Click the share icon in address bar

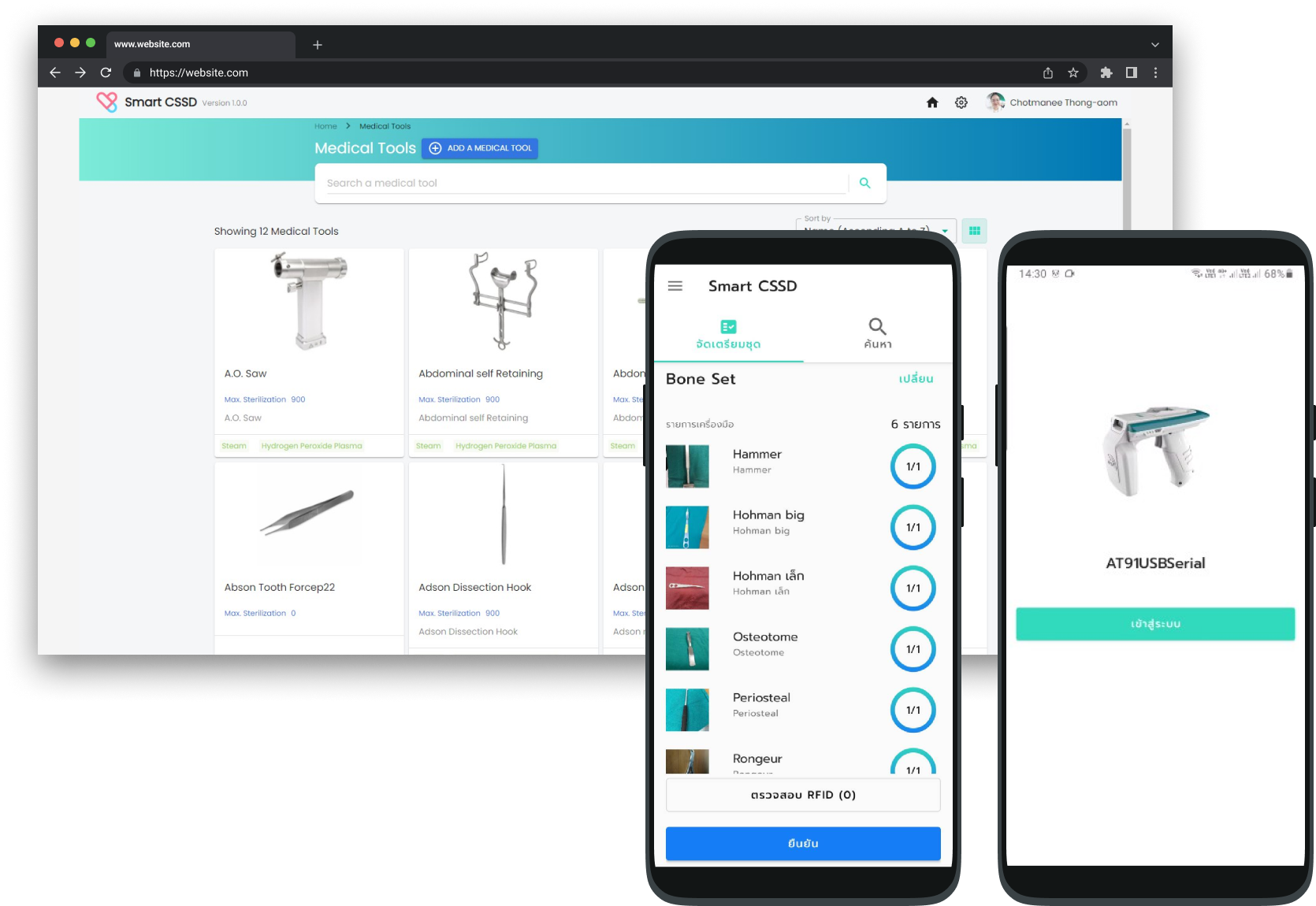(x=1048, y=72)
